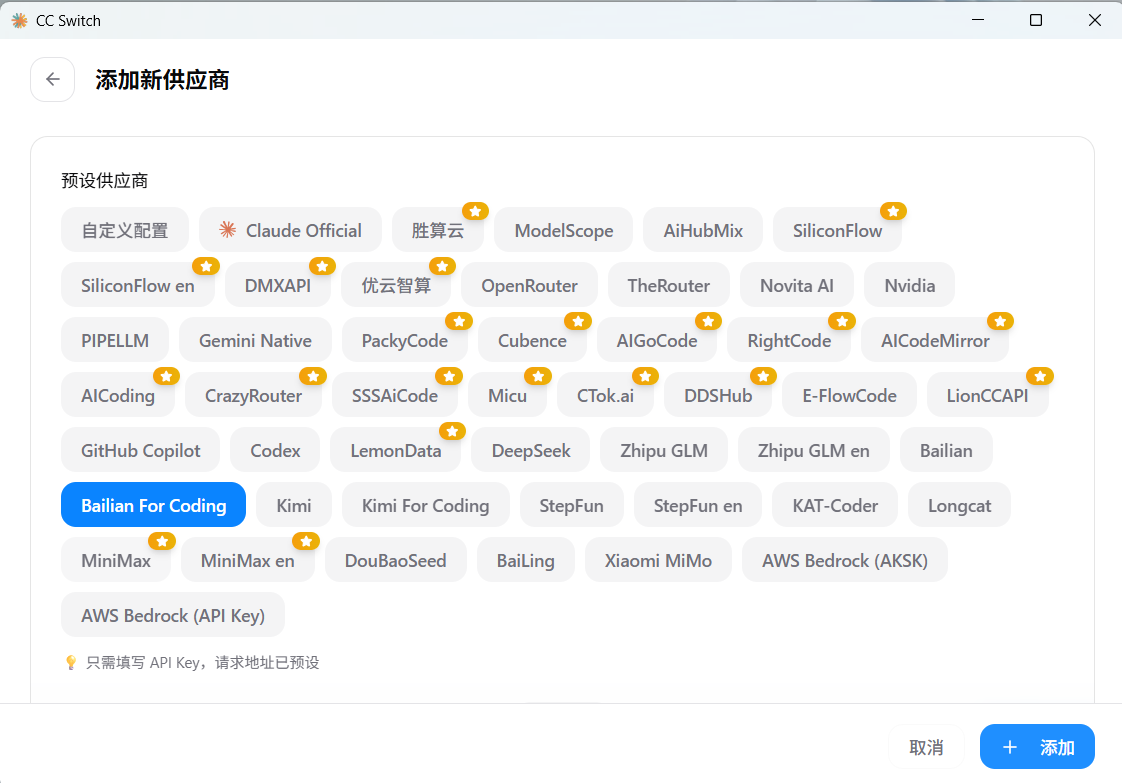Click the highlighted Bailian For Coding preset
1122x783 pixels.
click(x=153, y=505)
